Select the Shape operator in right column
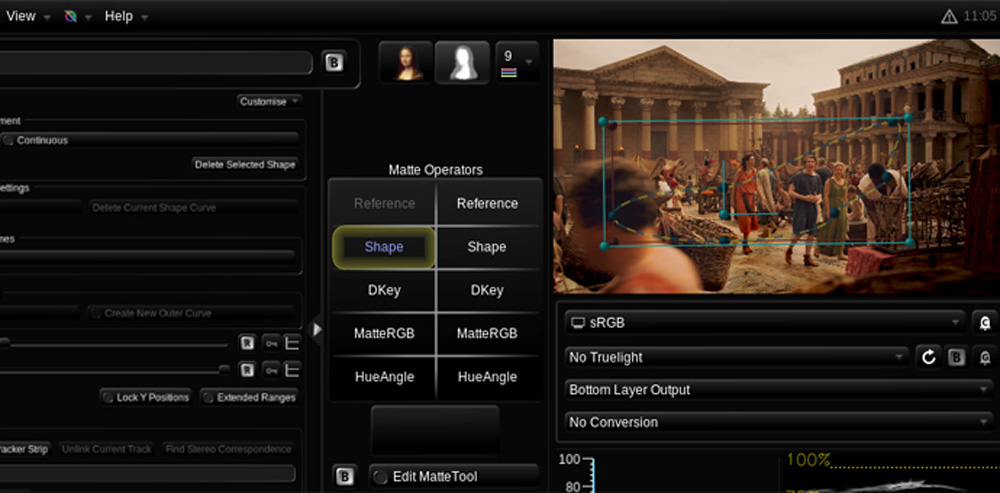The image size is (1000, 493). tap(487, 247)
